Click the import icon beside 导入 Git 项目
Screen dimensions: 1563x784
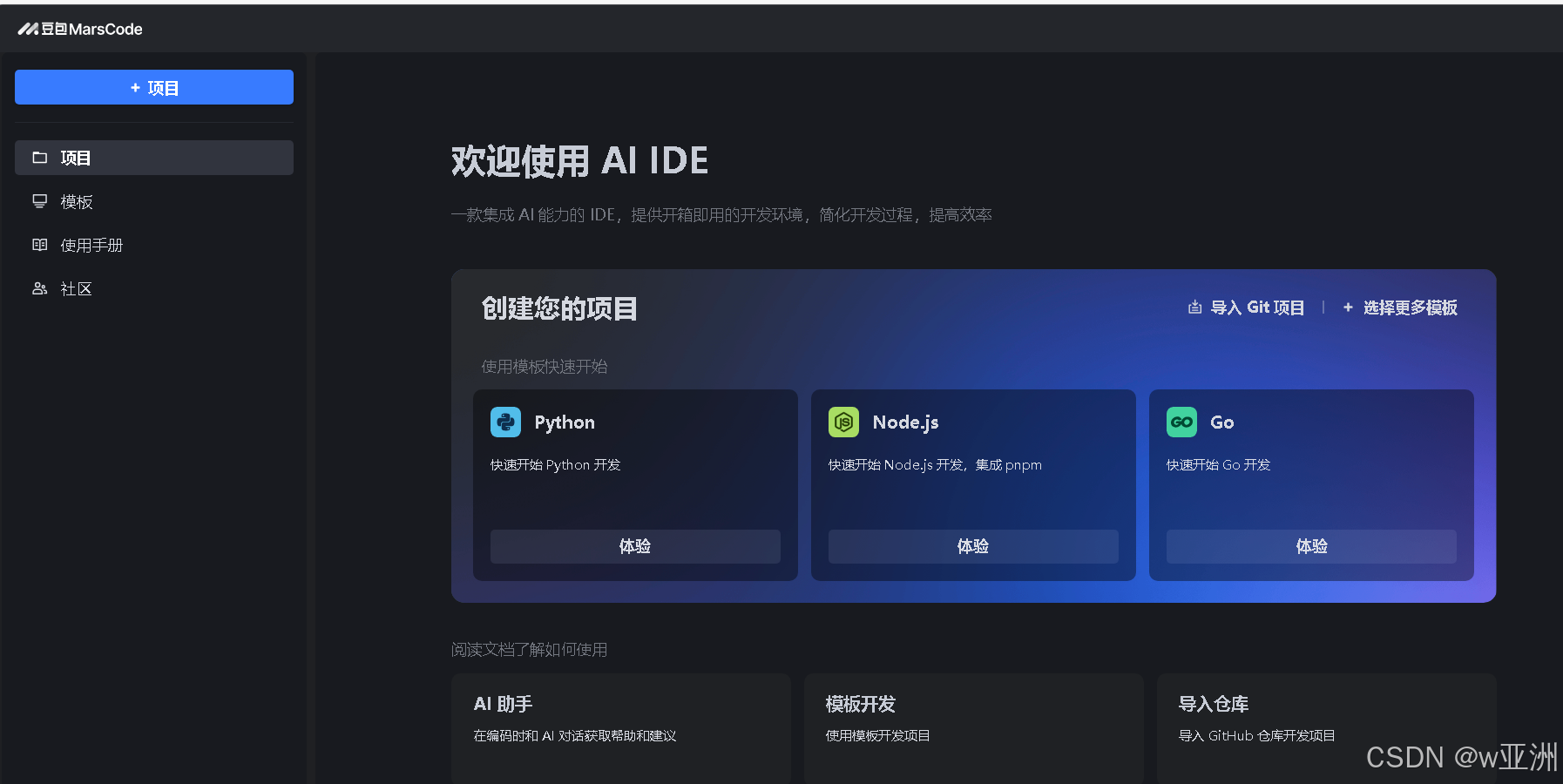click(1195, 308)
